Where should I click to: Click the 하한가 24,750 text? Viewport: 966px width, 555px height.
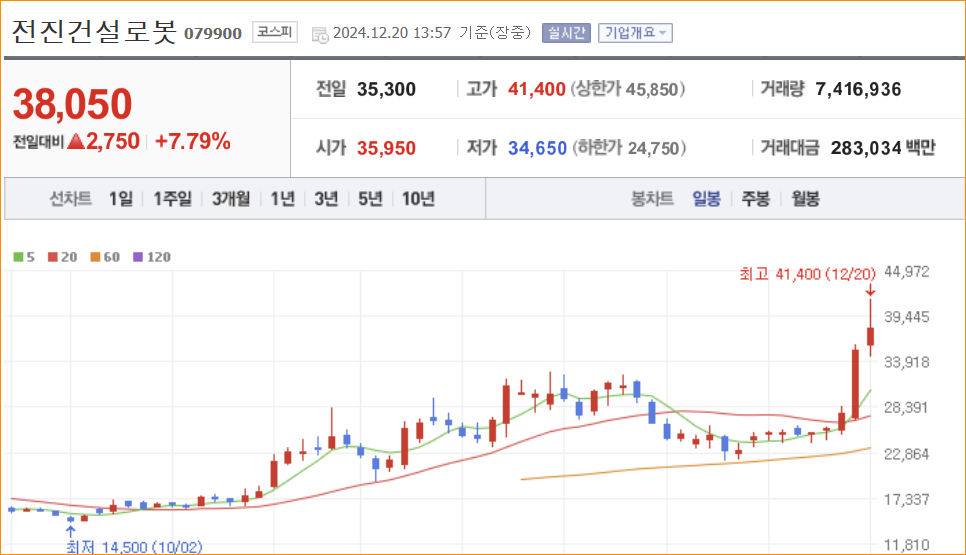[x=628, y=148]
